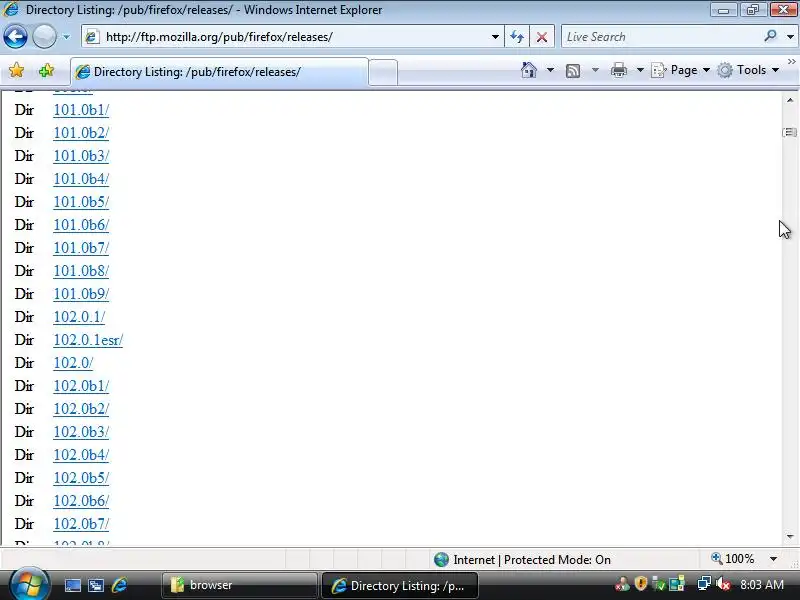Viewport: 800px width, 600px height.
Task: Click the Windows Security shield tray icon
Action: click(x=640, y=583)
